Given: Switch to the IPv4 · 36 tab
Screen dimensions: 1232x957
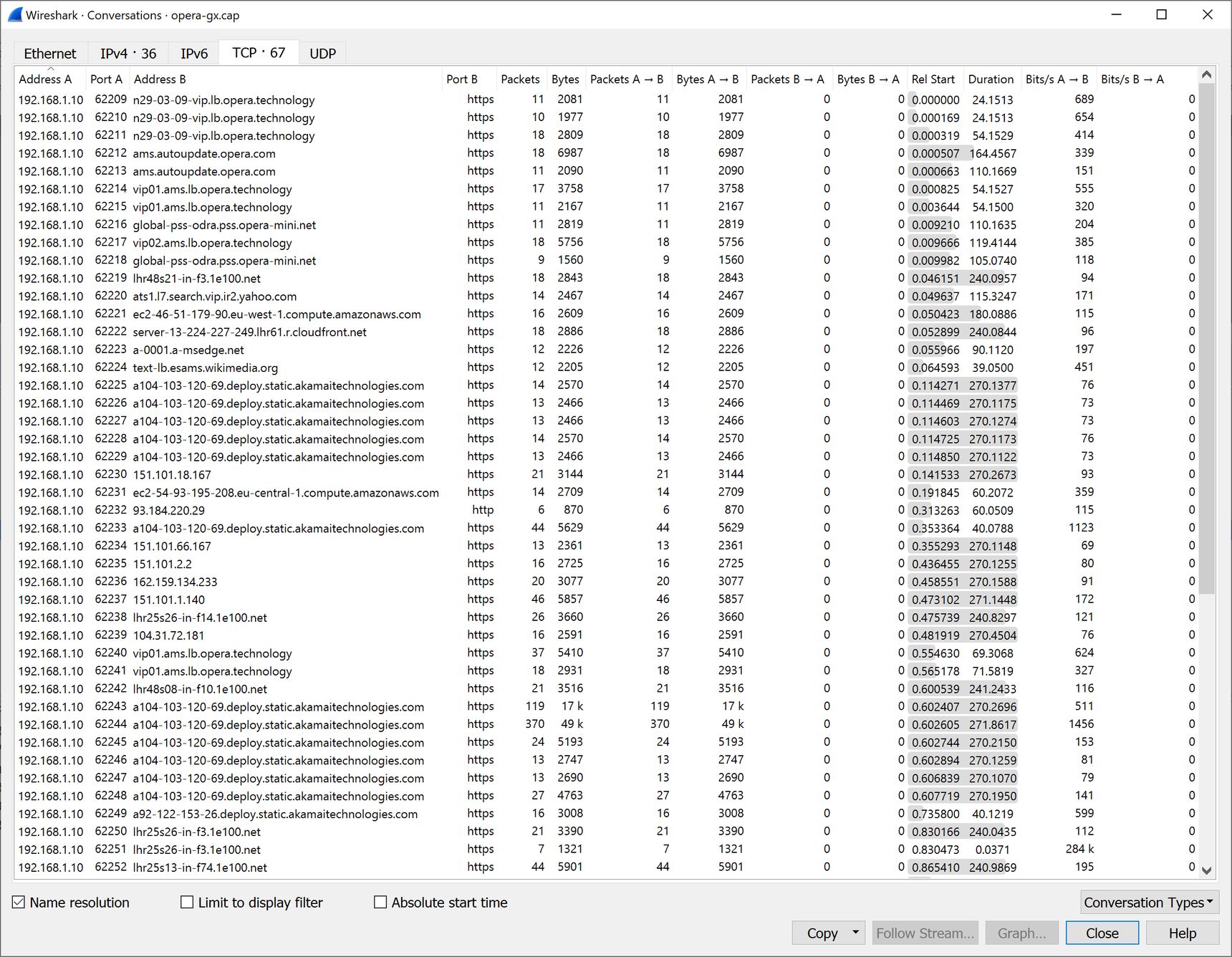Looking at the screenshot, I should tap(128, 53).
